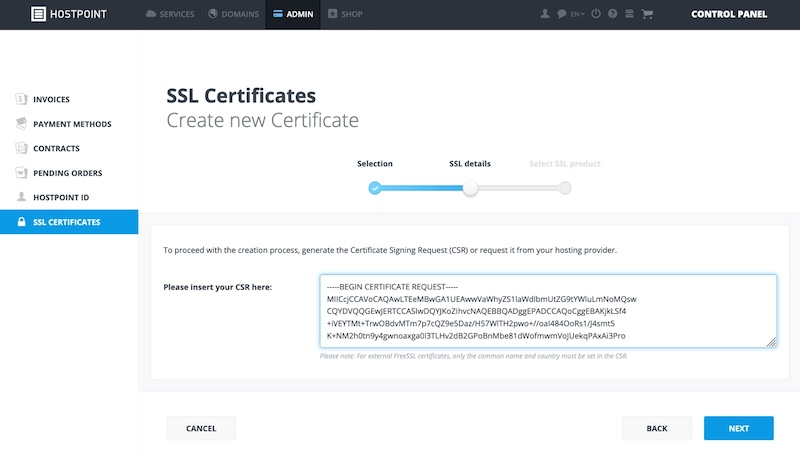Expand the EN language dropdown
Screen dimensions: 800x460
[x=578, y=14]
